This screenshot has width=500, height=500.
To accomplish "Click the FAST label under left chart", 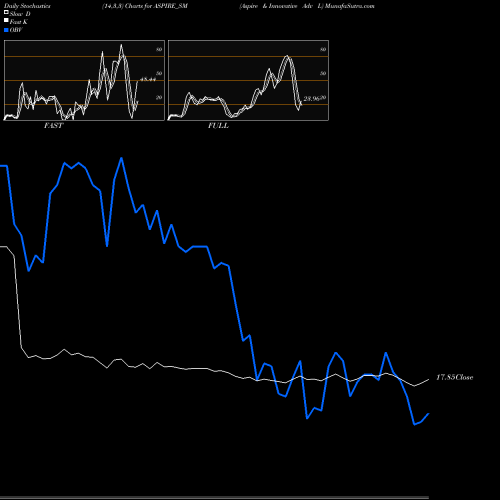I will (53, 126).
